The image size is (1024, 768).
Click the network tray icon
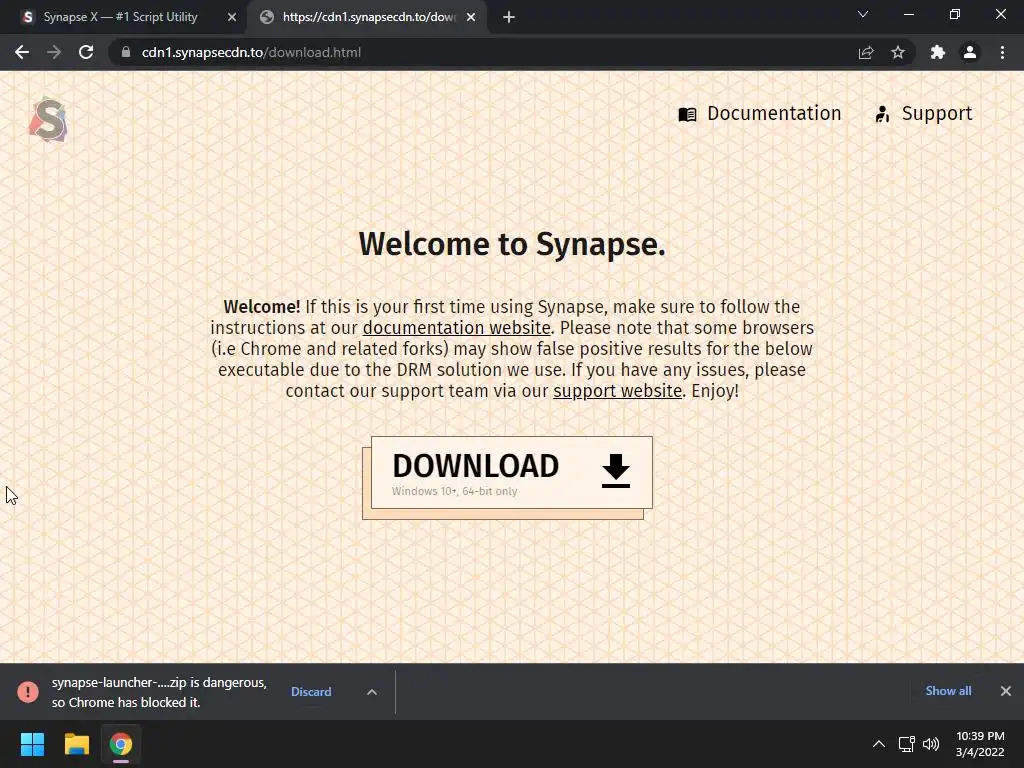click(906, 744)
